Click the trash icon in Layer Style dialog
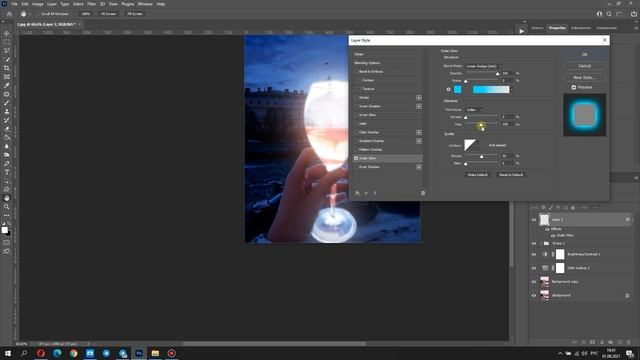This screenshot has width=640, height=360. (423, 193)
